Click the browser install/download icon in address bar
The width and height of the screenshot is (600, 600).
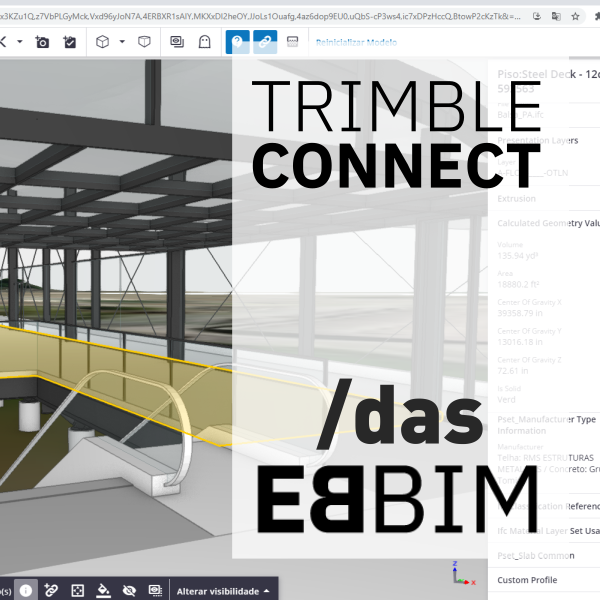(536, 16)
